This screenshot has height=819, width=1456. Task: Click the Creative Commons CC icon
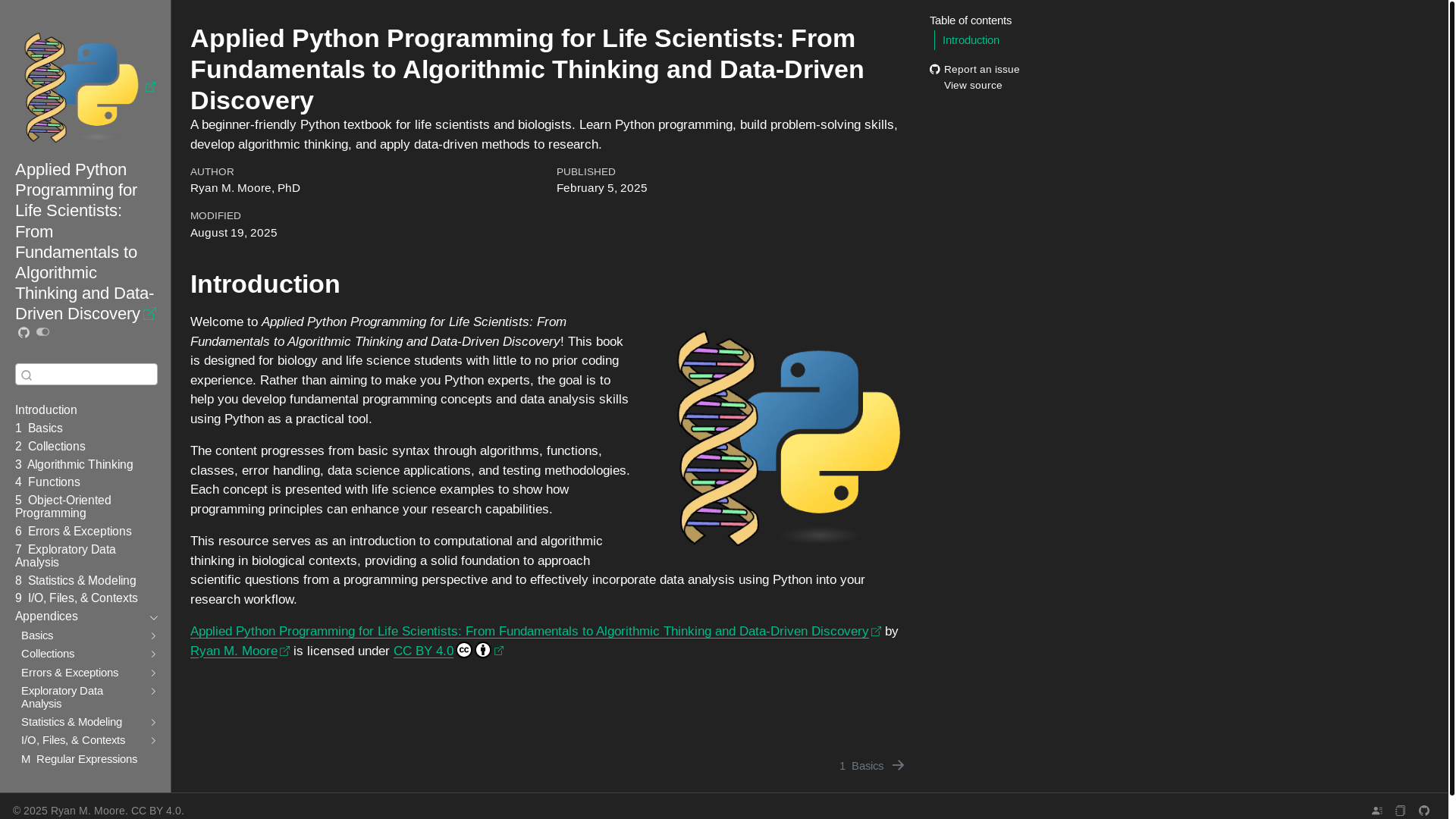pos(464,650)
